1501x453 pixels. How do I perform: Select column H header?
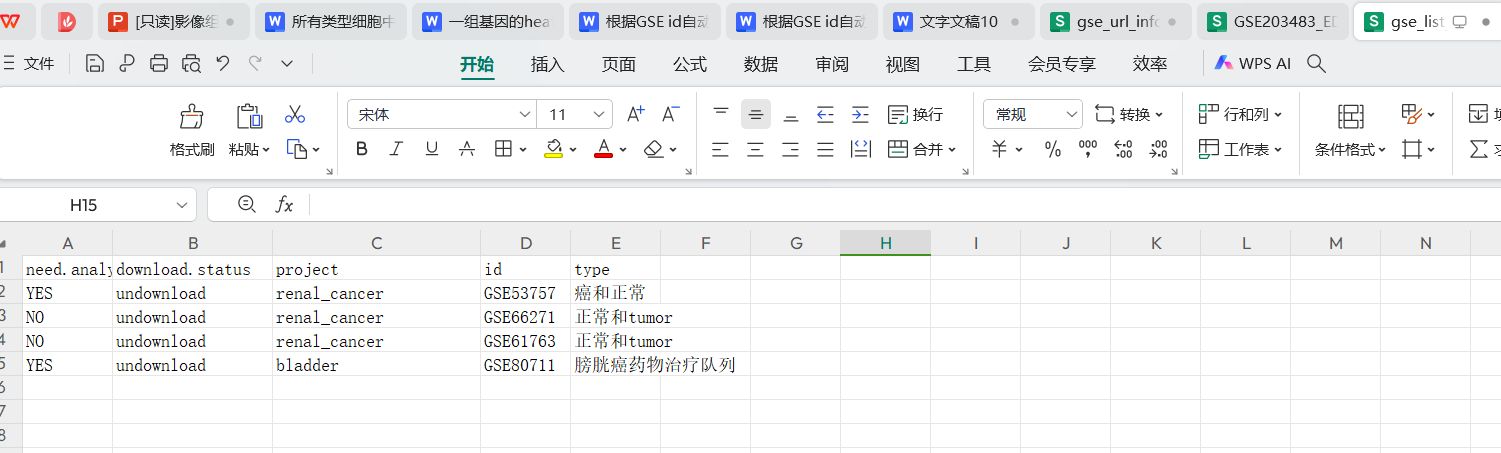[885, 243]
